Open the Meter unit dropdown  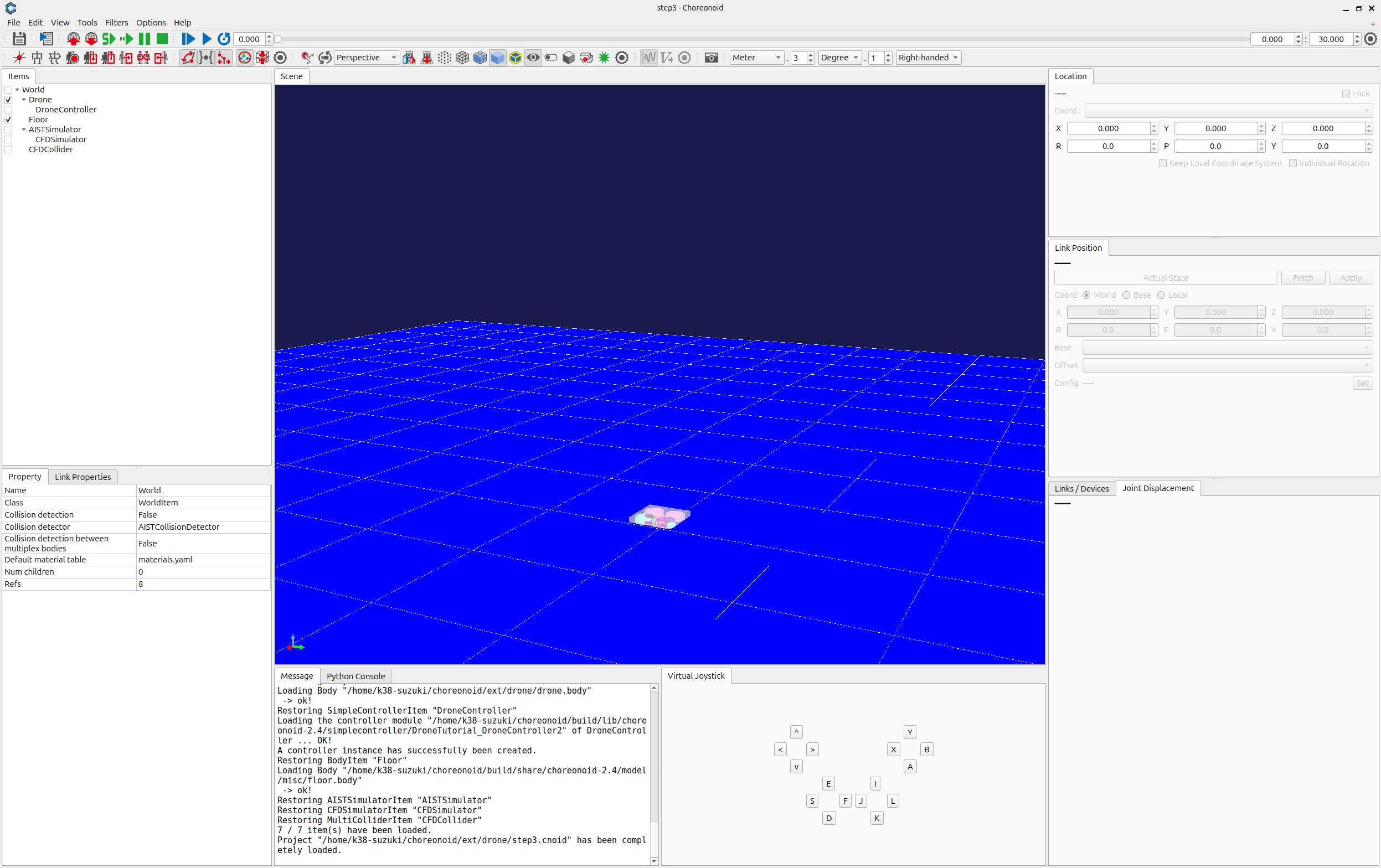click(756, 58)
